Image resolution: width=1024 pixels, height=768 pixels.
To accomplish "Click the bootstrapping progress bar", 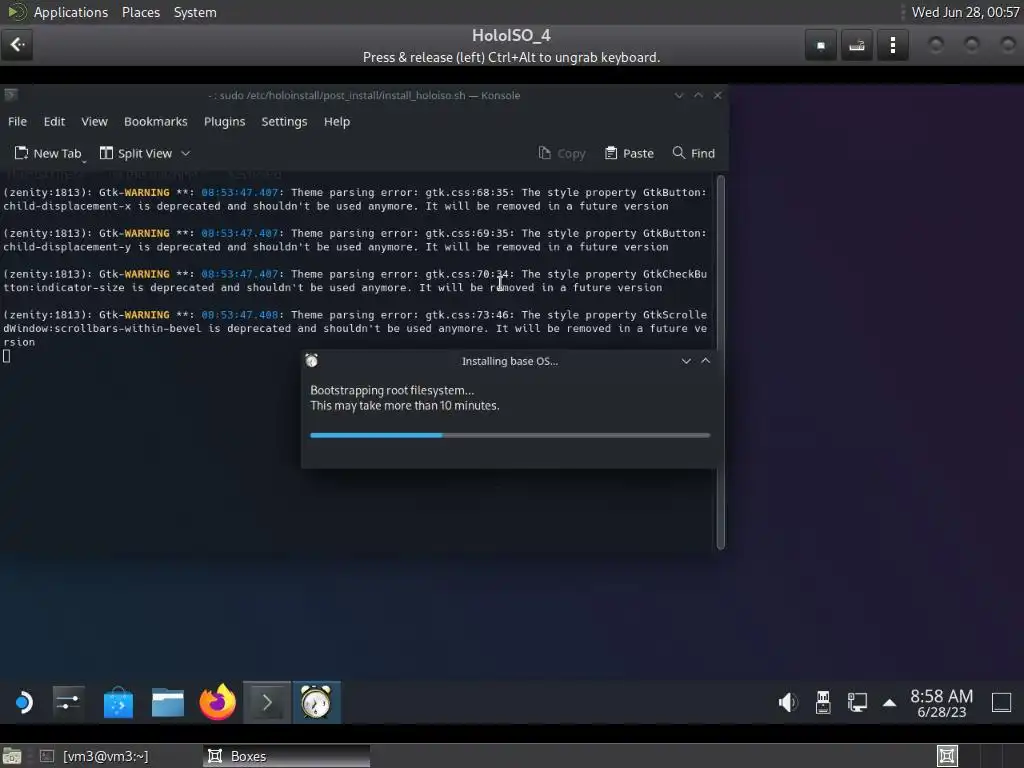I will pyautogui.click(x=510, y=435).
